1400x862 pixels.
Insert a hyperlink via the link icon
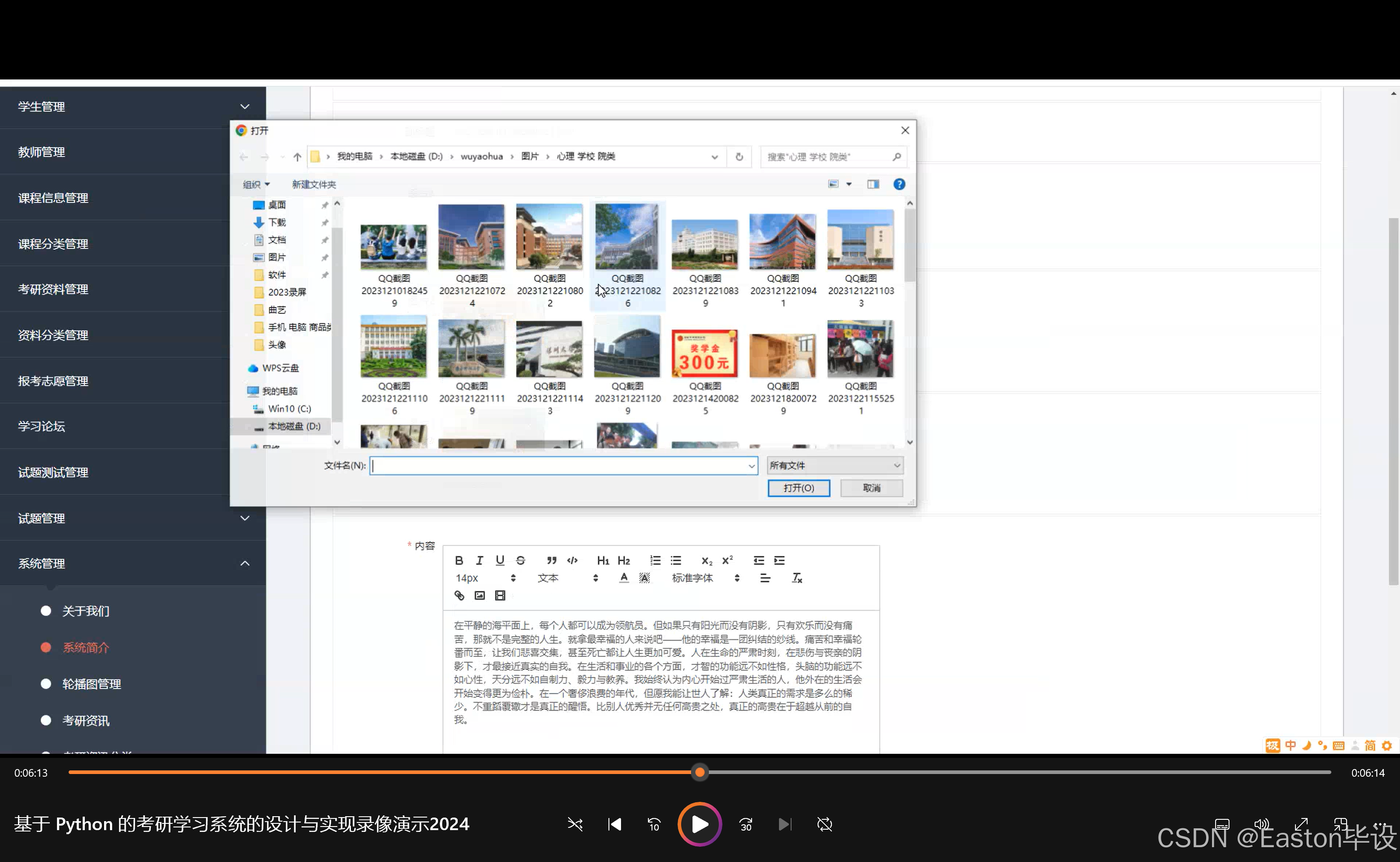459,596
